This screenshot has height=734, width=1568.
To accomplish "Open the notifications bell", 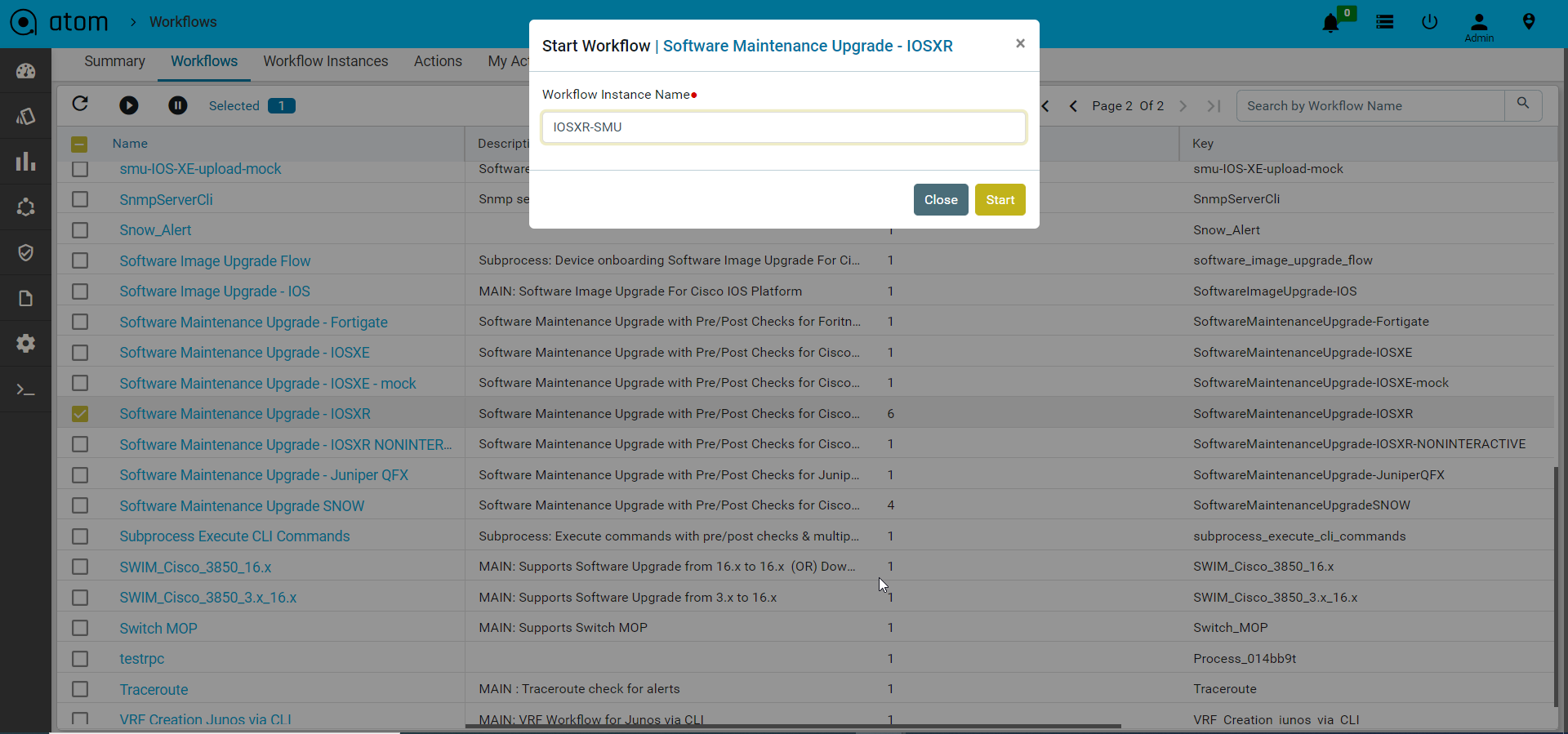I will [1330, 24].
